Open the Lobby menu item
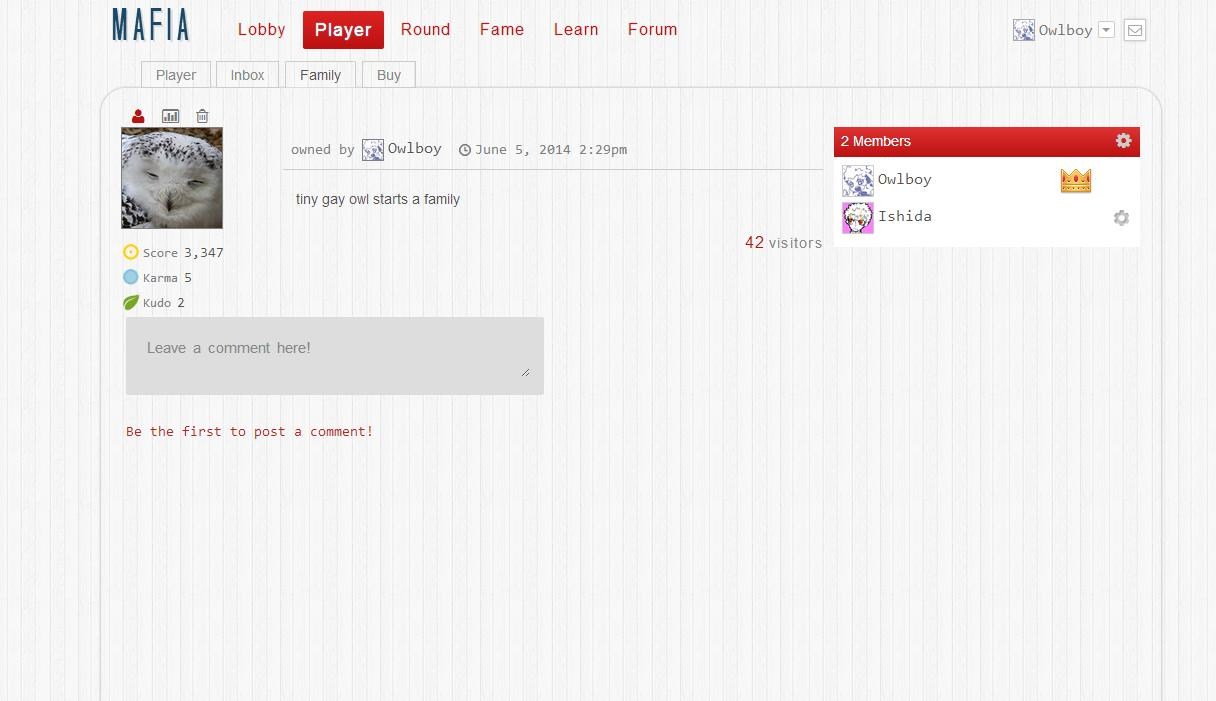Viewport: 1216px width, 701px height. pos(262,30)
